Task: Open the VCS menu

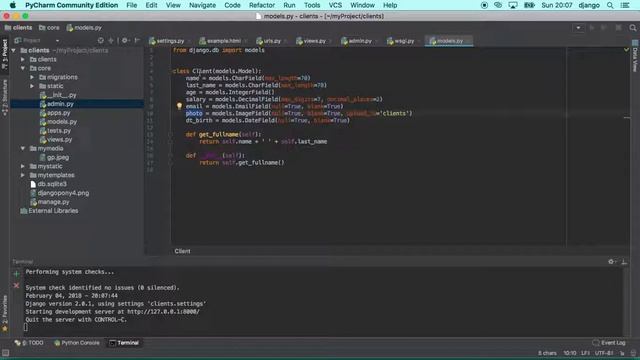Action: coord(335,5)
